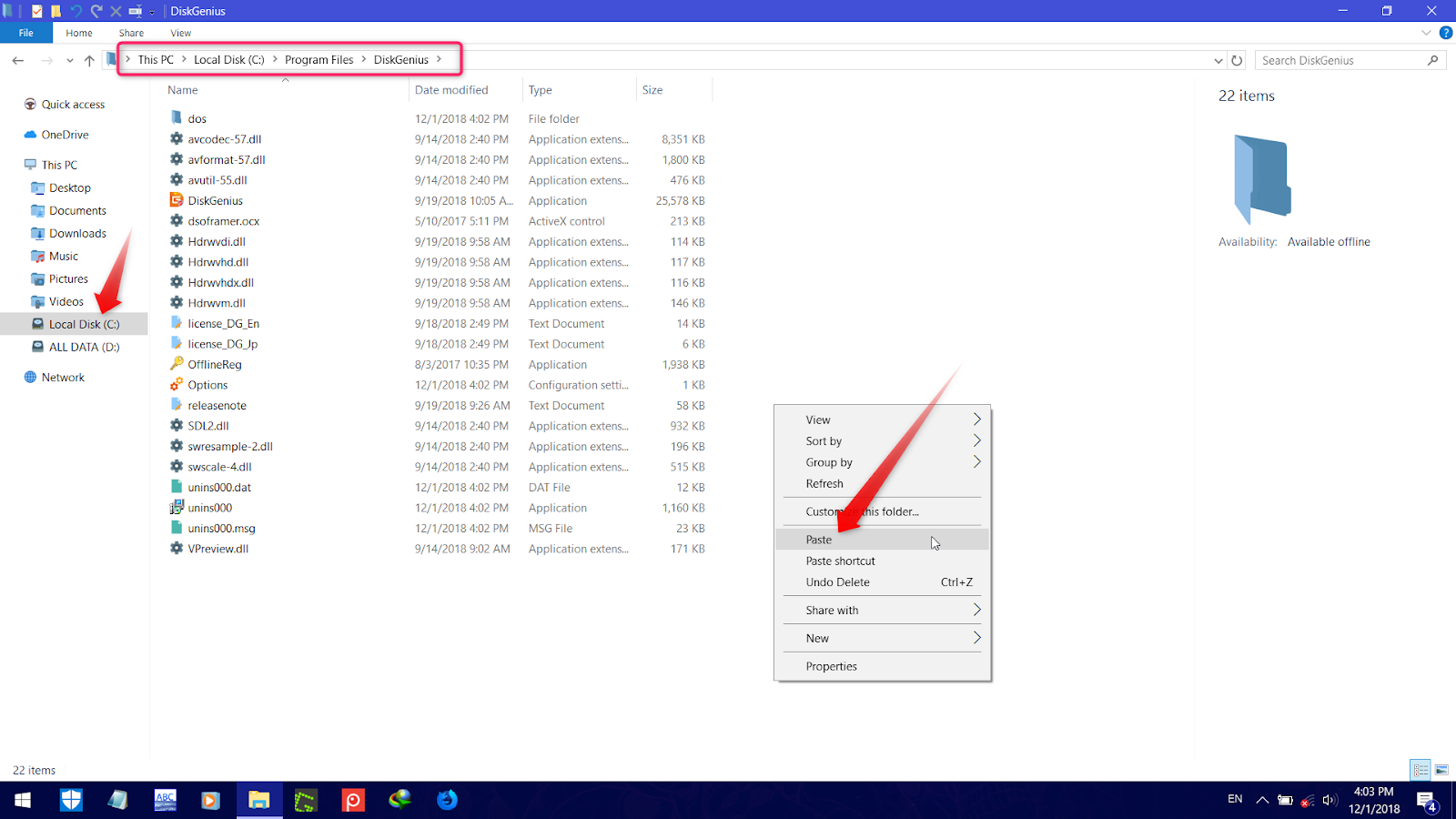Select Quick access in navigation pane
Viewport: 1456px width, 819px height.
pyautogui.click(x=73, y=105)
